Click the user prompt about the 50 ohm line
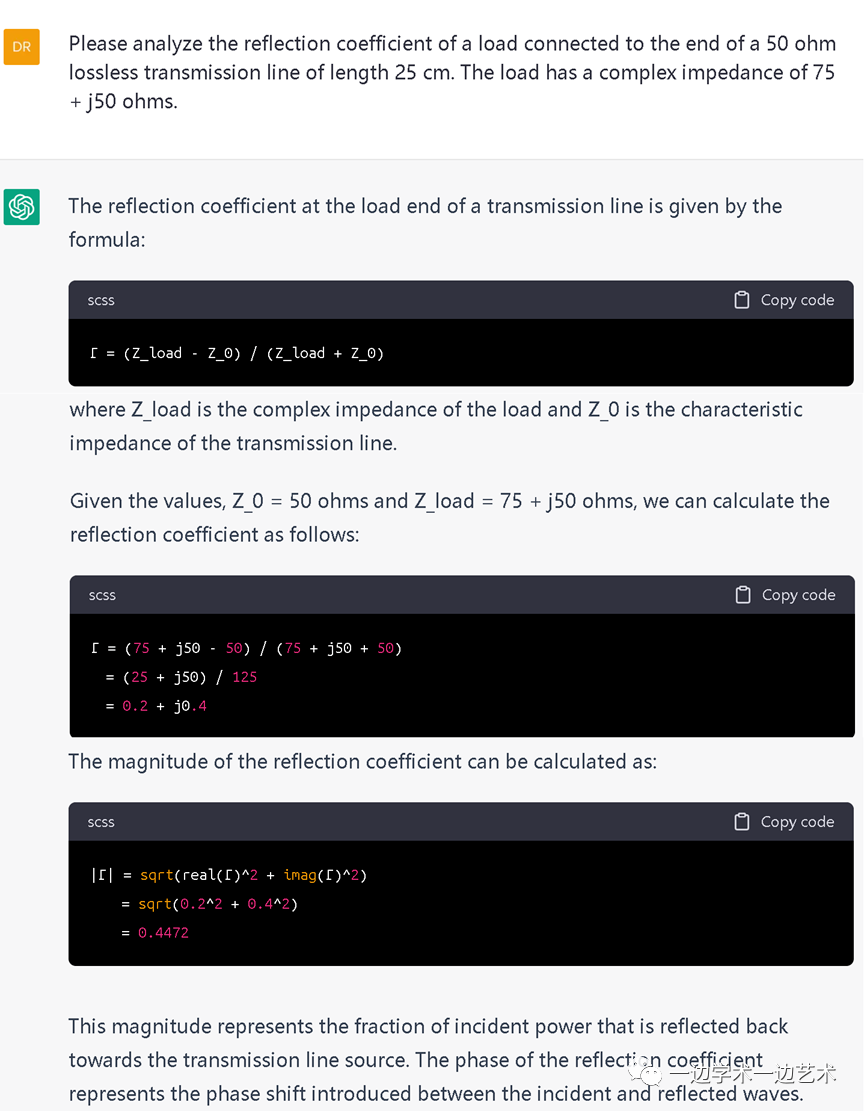This screenshot has height=1111, width=864. point(450,73)
